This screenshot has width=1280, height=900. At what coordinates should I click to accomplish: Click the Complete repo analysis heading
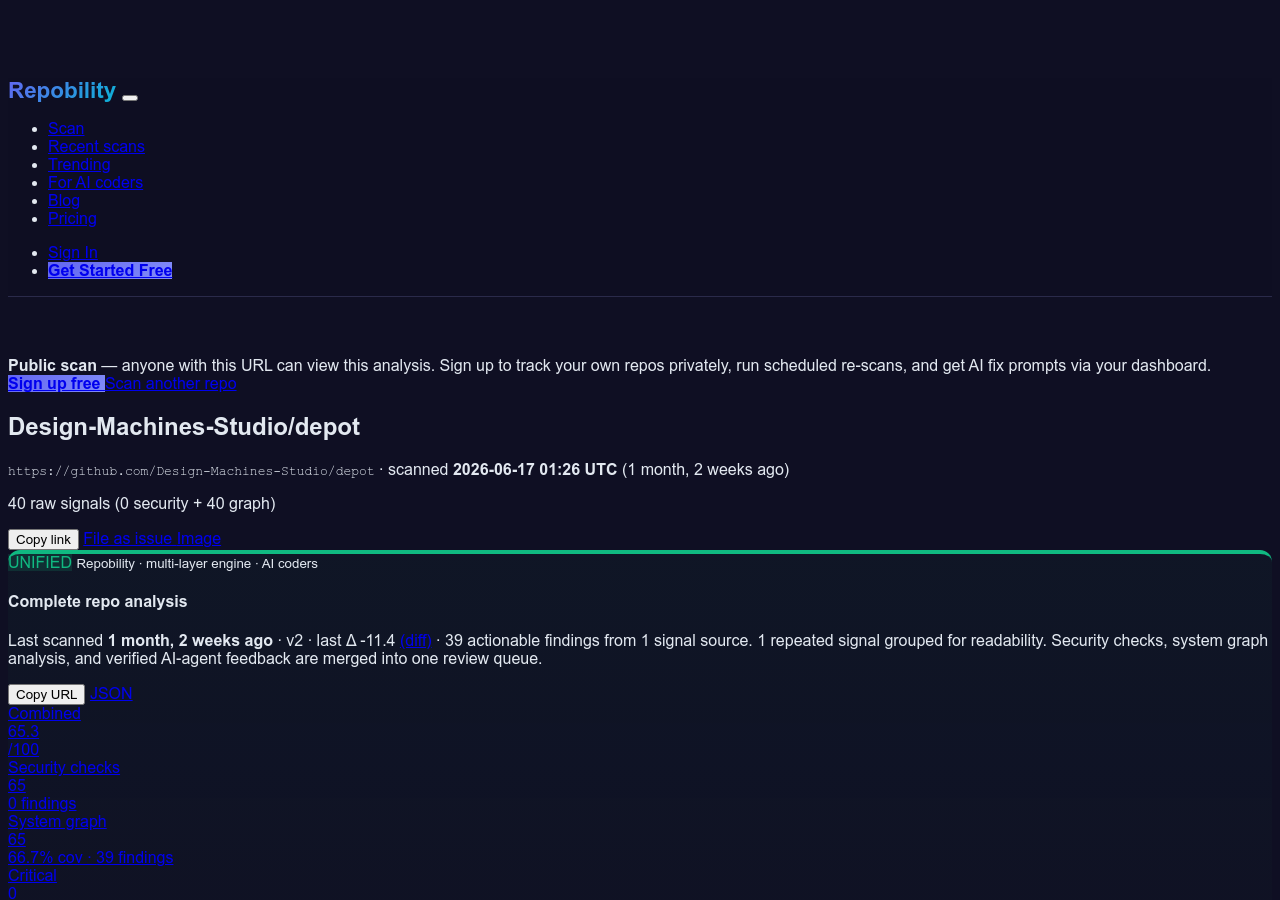point(98,601)
